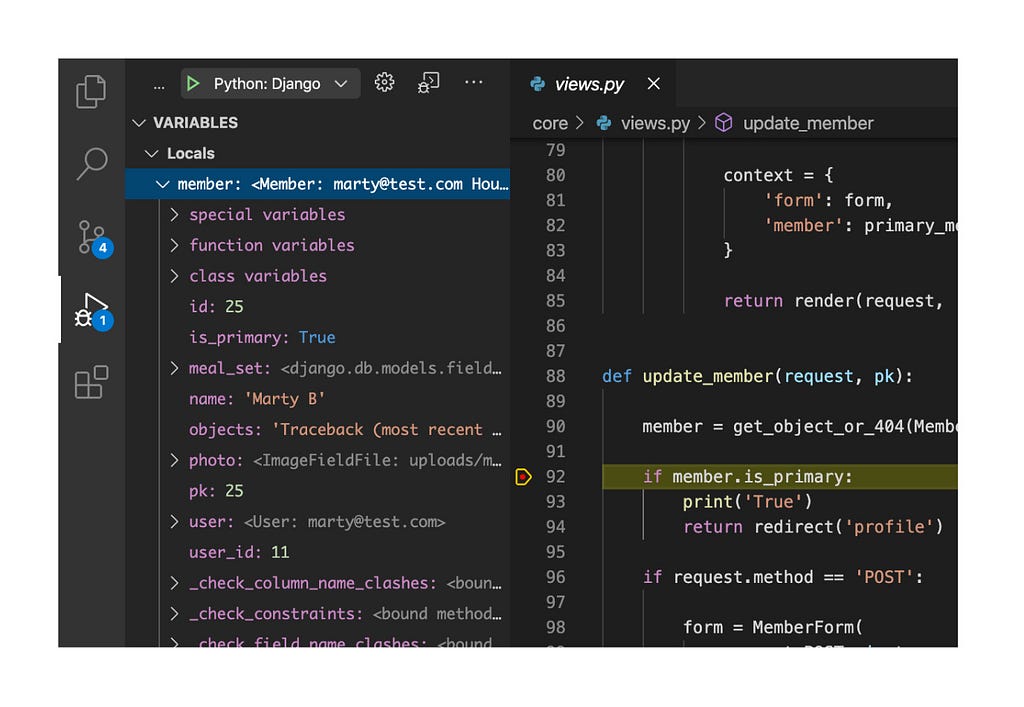1024x707 pixels.
Task: Click the 'member = get_object_or_404' line
Action: [x=800, y=427]
